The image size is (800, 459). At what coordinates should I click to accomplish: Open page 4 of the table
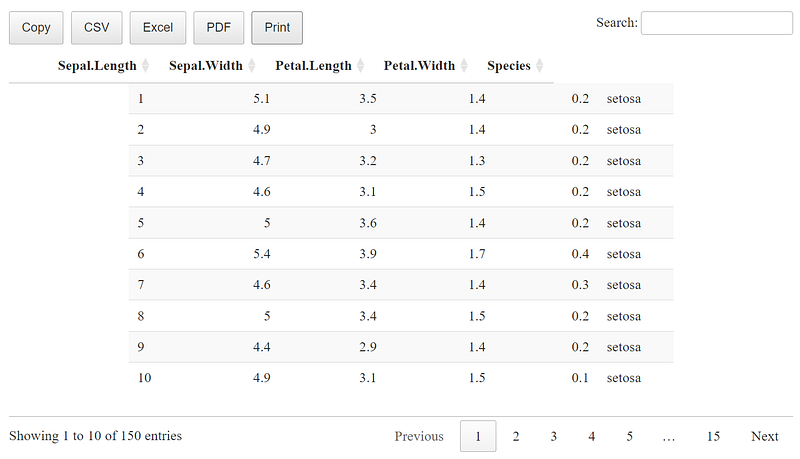click(x=591, y=436)
